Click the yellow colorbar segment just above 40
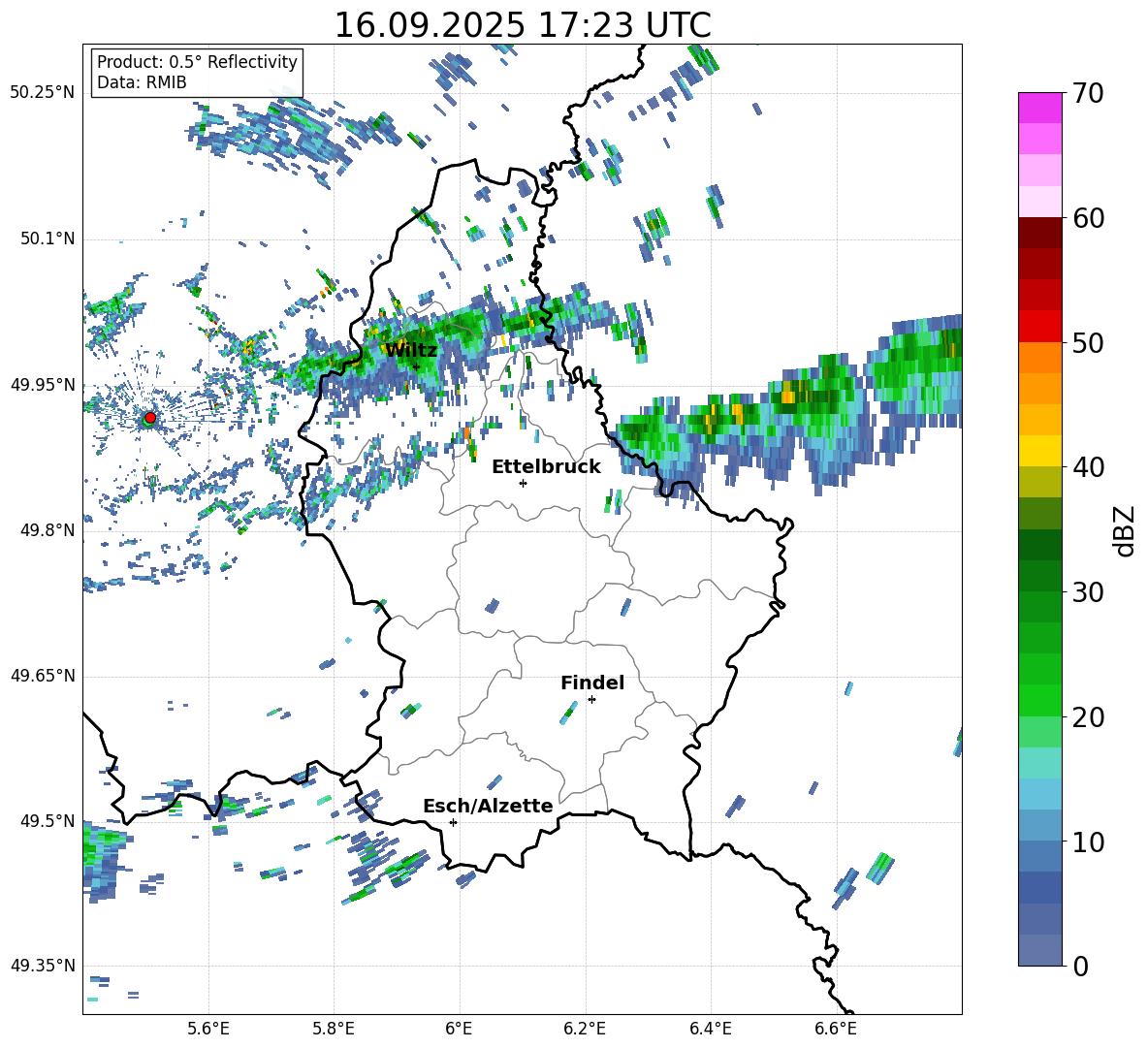This screenshot has width=1148, height=1048. [1039, 450]
